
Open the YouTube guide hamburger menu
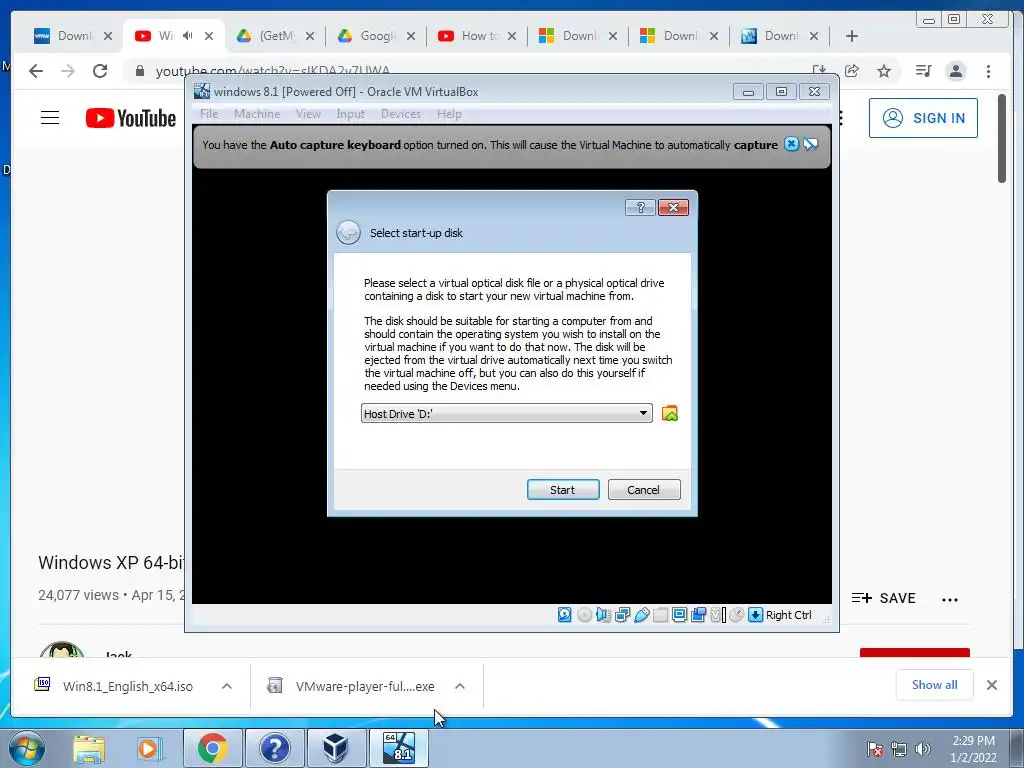tap(50, 118)
